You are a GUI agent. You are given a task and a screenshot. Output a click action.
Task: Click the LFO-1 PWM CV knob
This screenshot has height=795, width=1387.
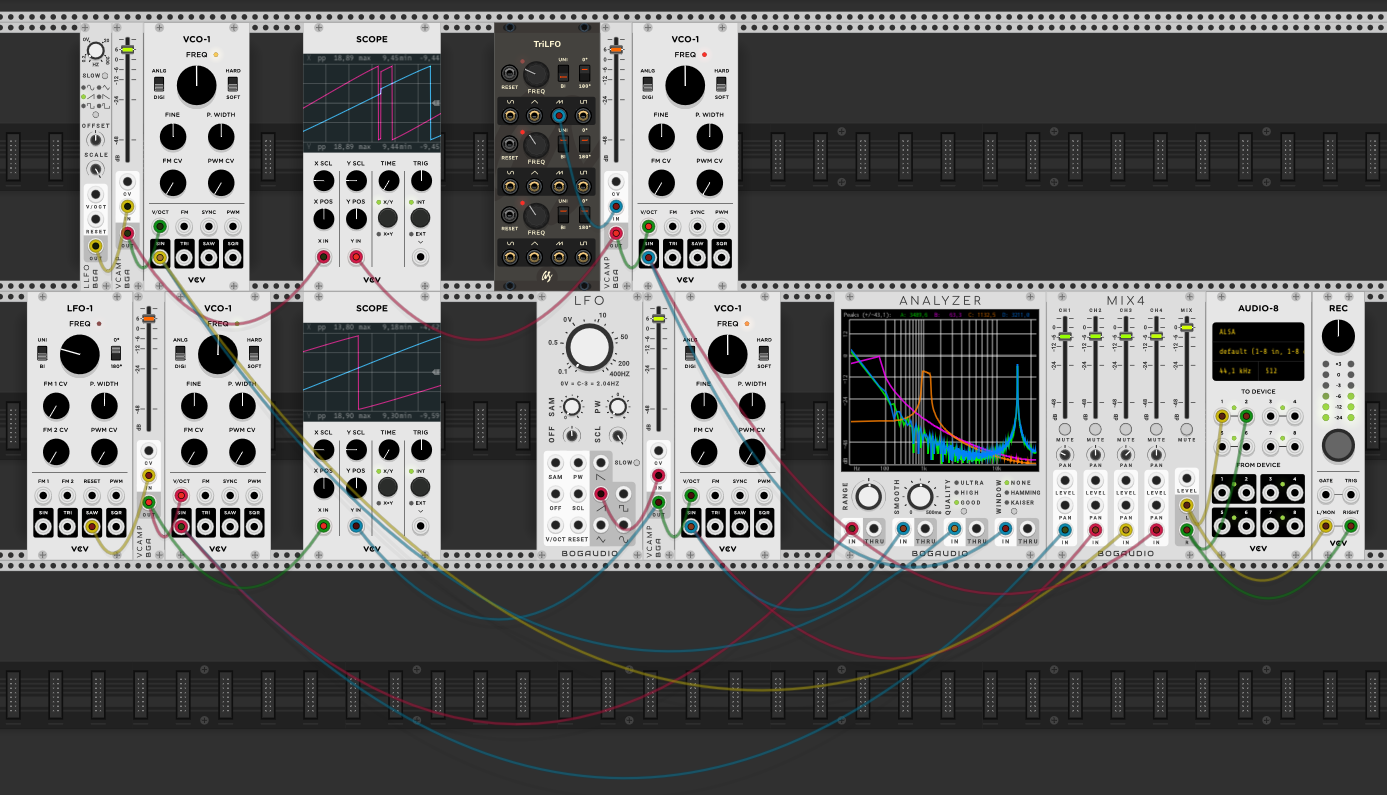104,452
